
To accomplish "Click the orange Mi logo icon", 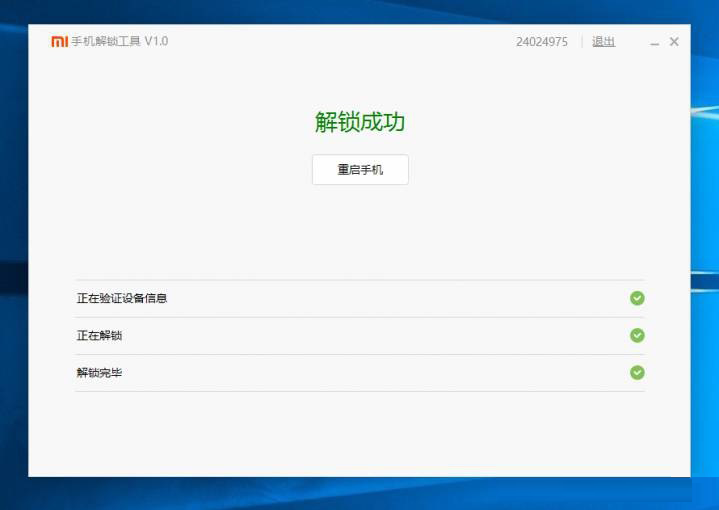I will click(x=59, y=42).
